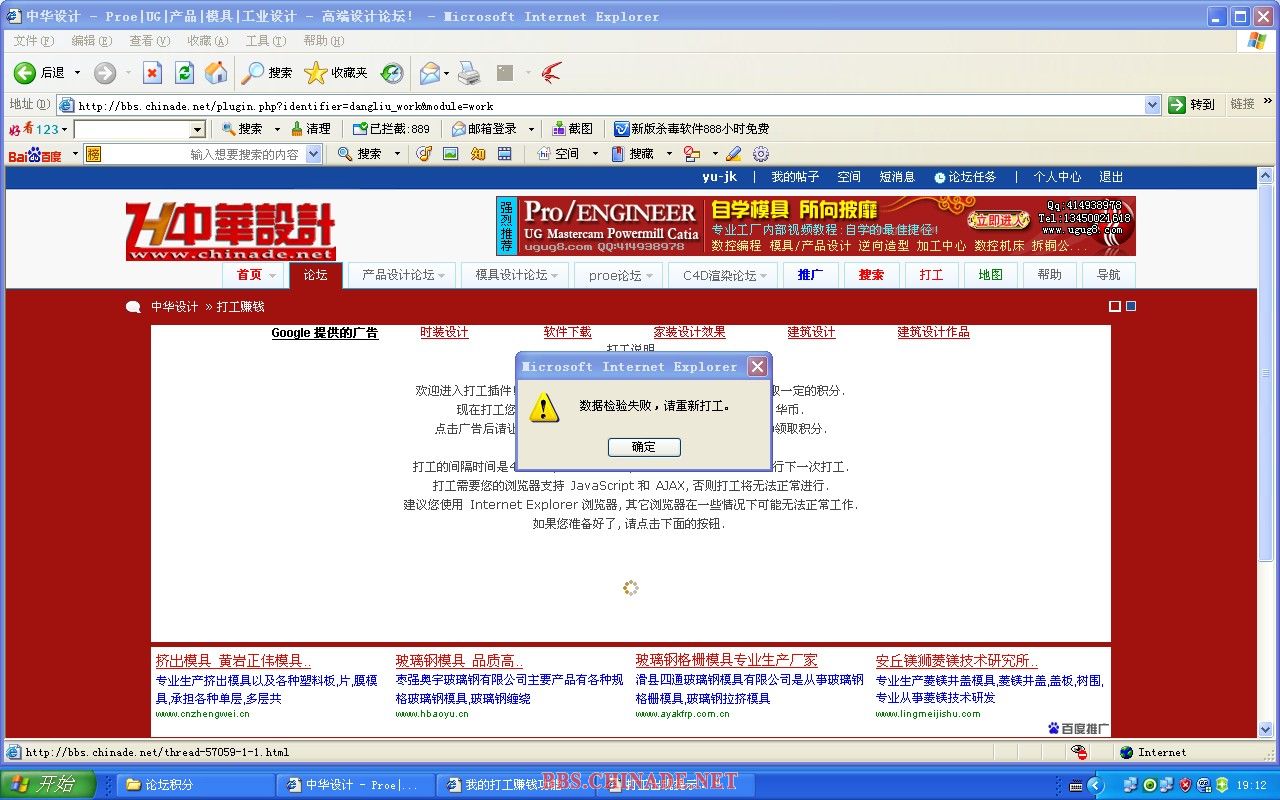This screenshot has width=1280, height=800.
Task: Click the Windows 开始 Start button
Action: (x=47, y=784)
